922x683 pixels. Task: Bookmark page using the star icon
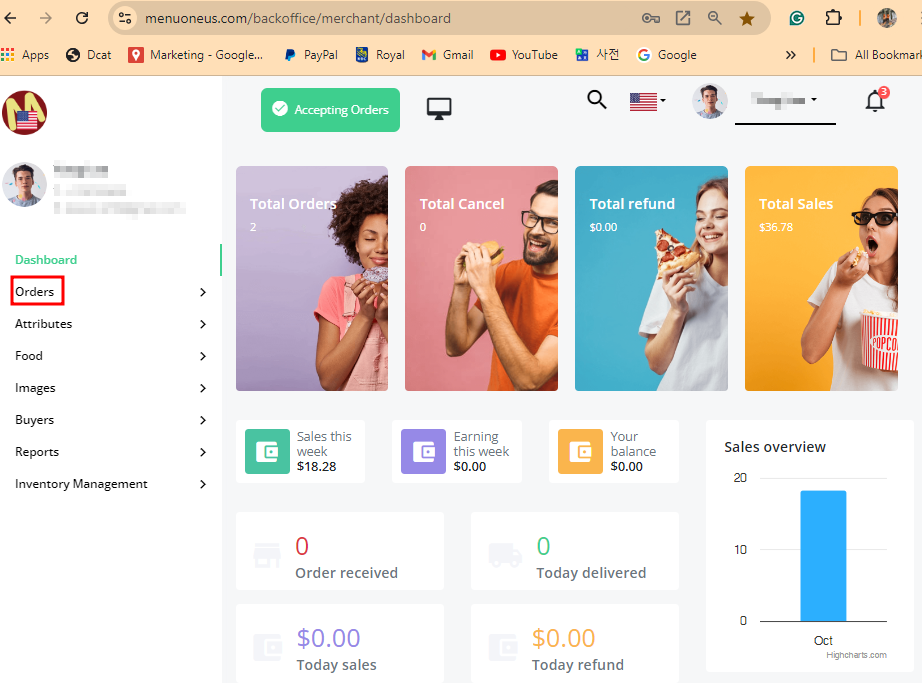point(747,18)
